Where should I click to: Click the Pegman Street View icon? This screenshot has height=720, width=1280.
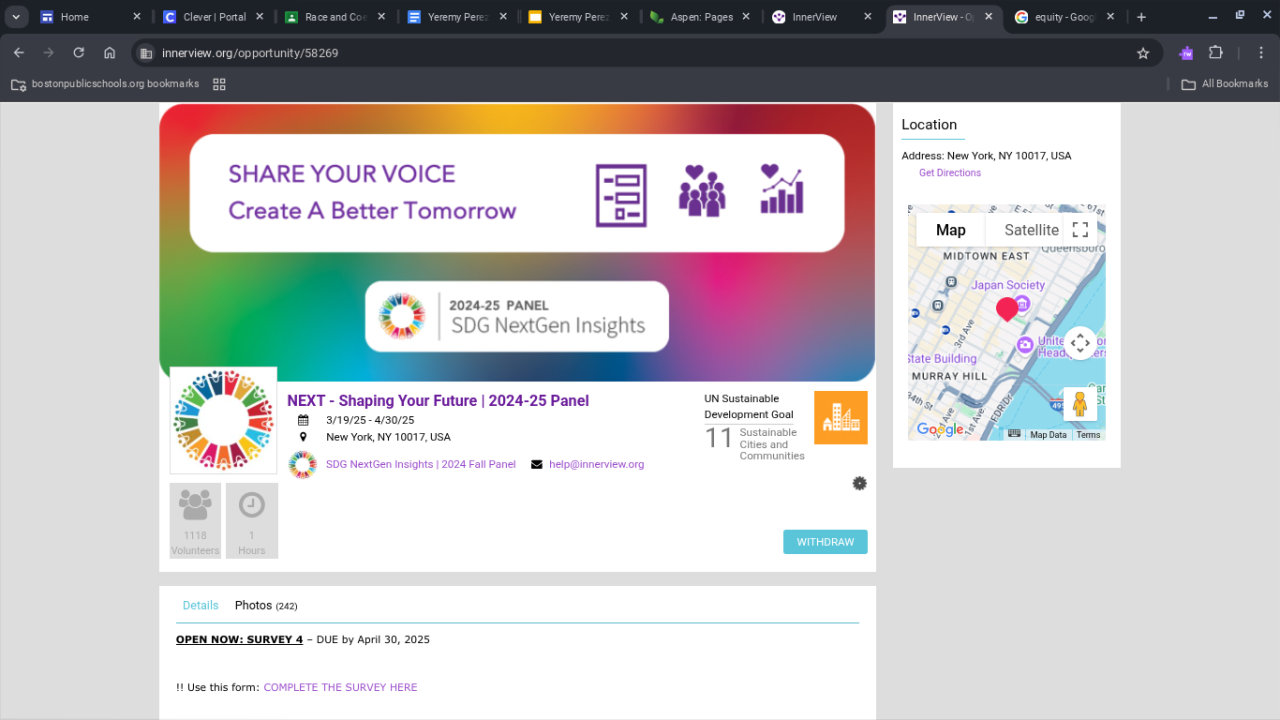click(1080, 404)
